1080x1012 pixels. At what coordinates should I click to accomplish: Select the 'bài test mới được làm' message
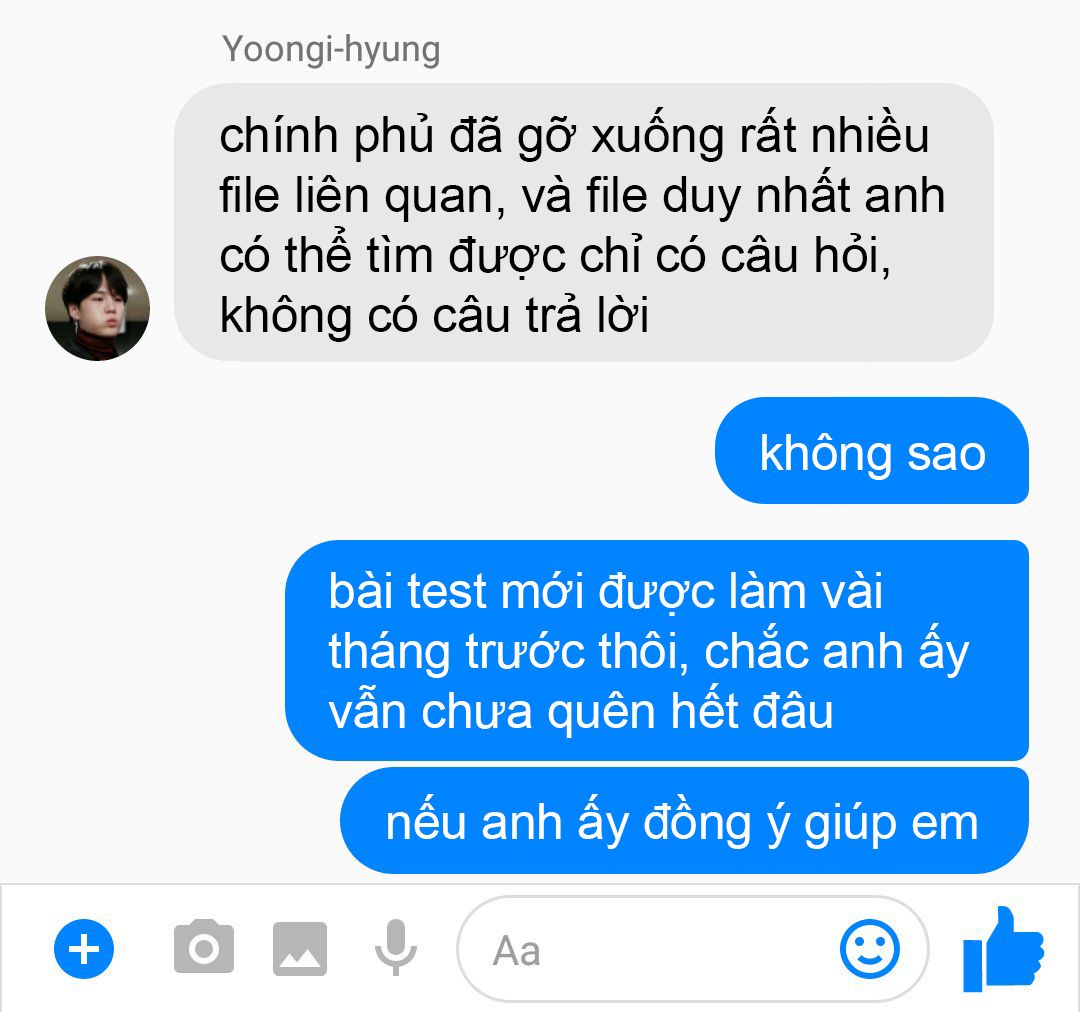pos(656,650)
